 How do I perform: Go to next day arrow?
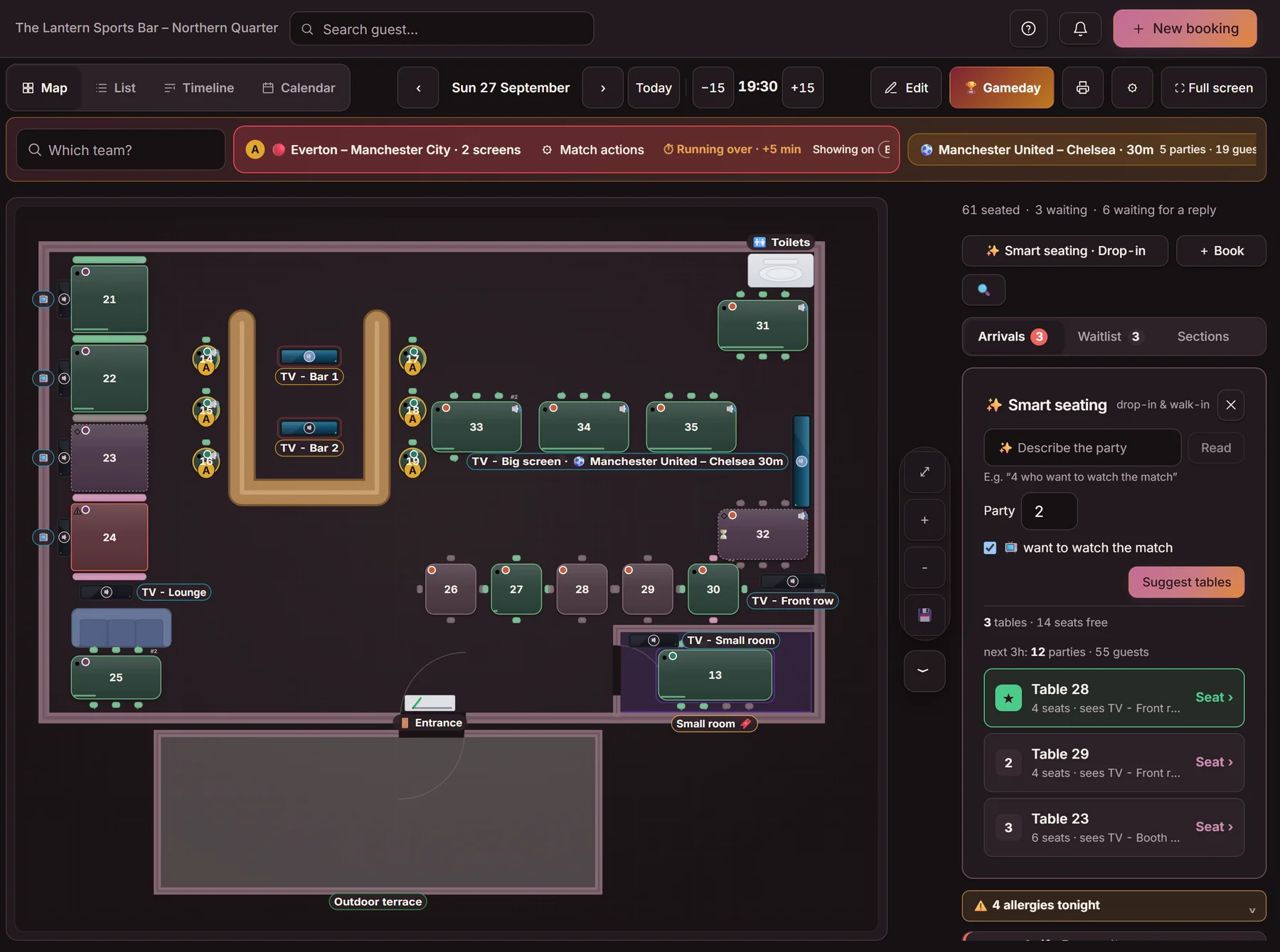point(602,87)
